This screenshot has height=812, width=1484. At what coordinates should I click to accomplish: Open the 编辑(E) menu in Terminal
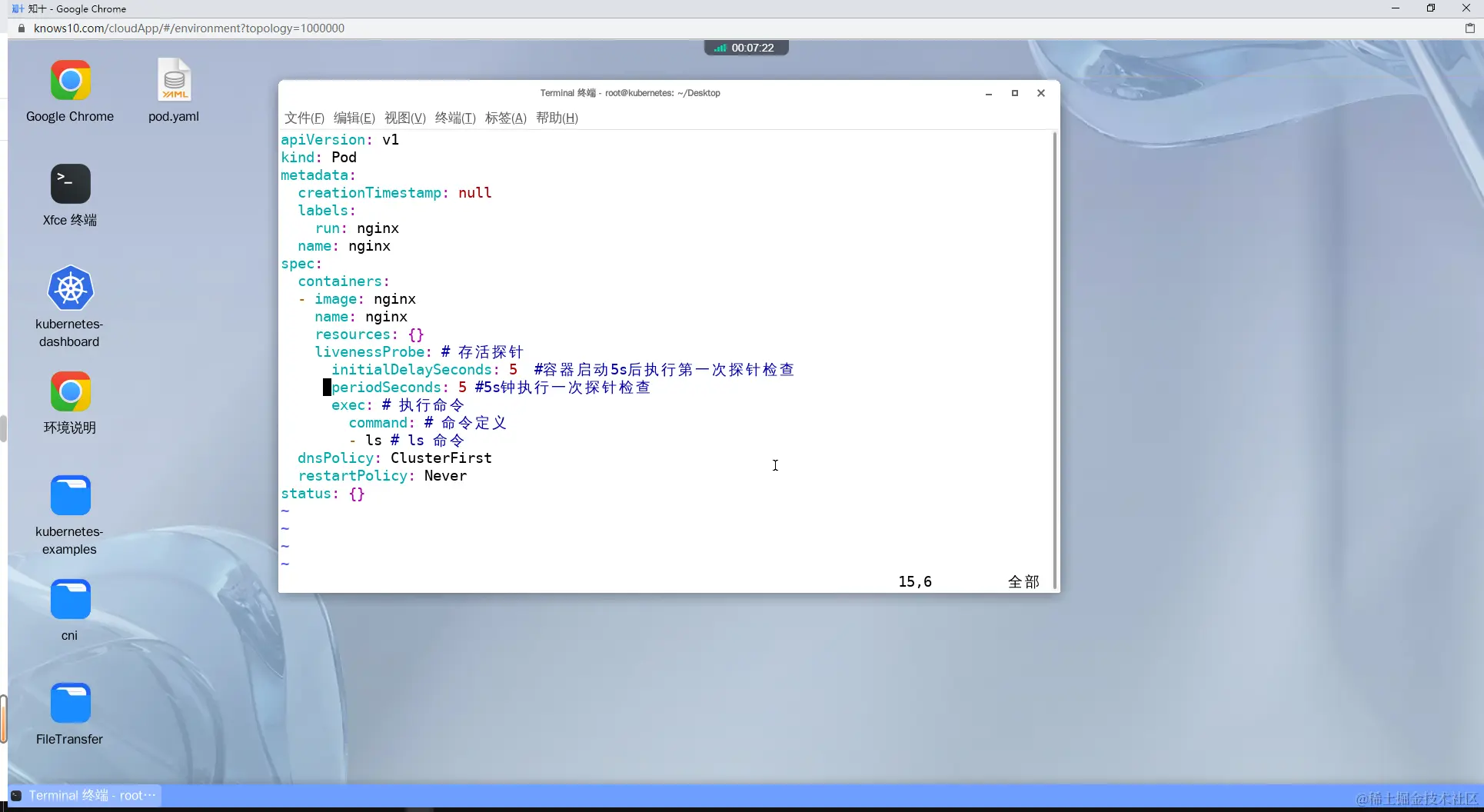pos(354,118)
